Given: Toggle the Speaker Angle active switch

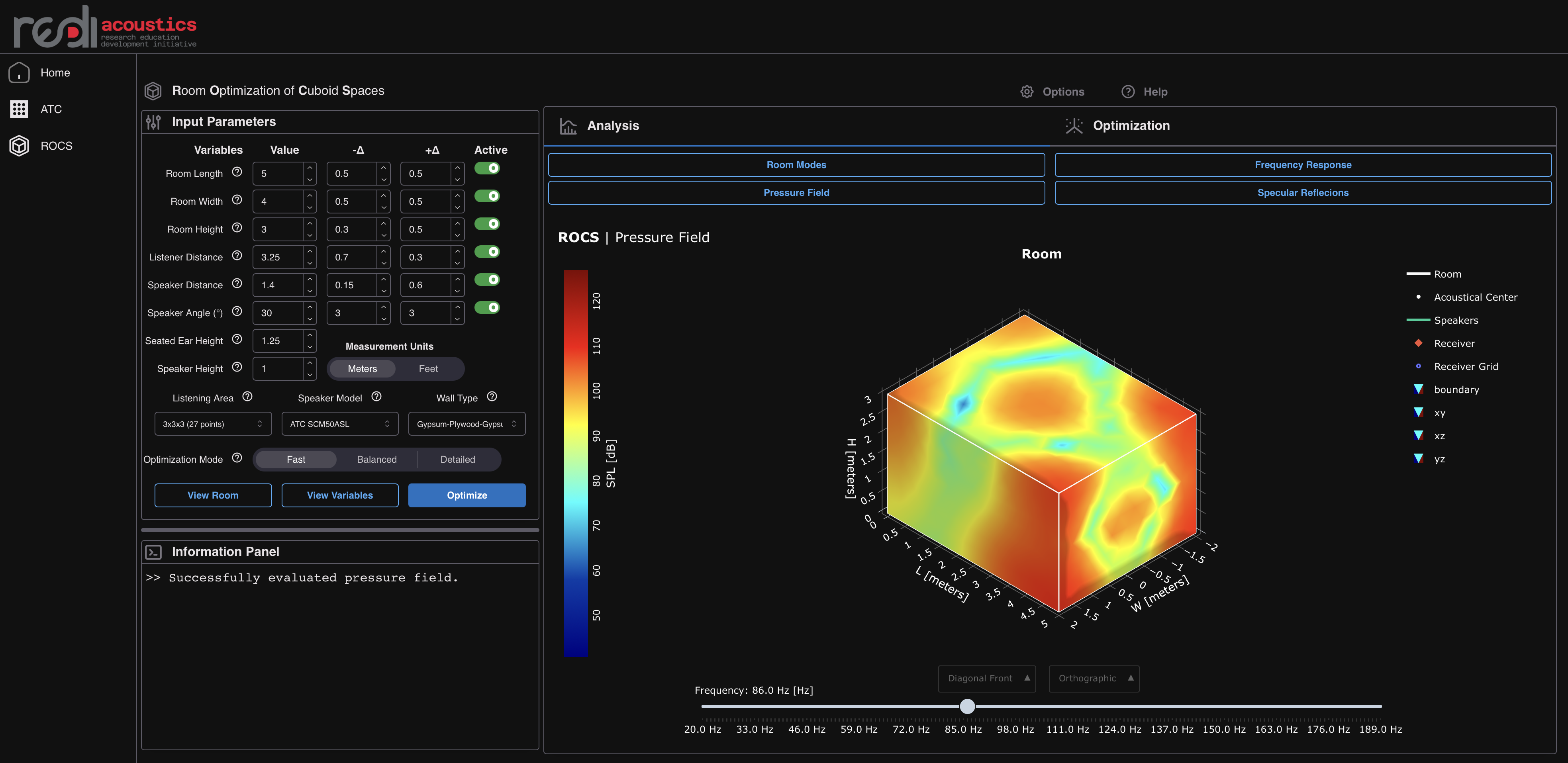Looking at the screenshot, I should [487, 308].
